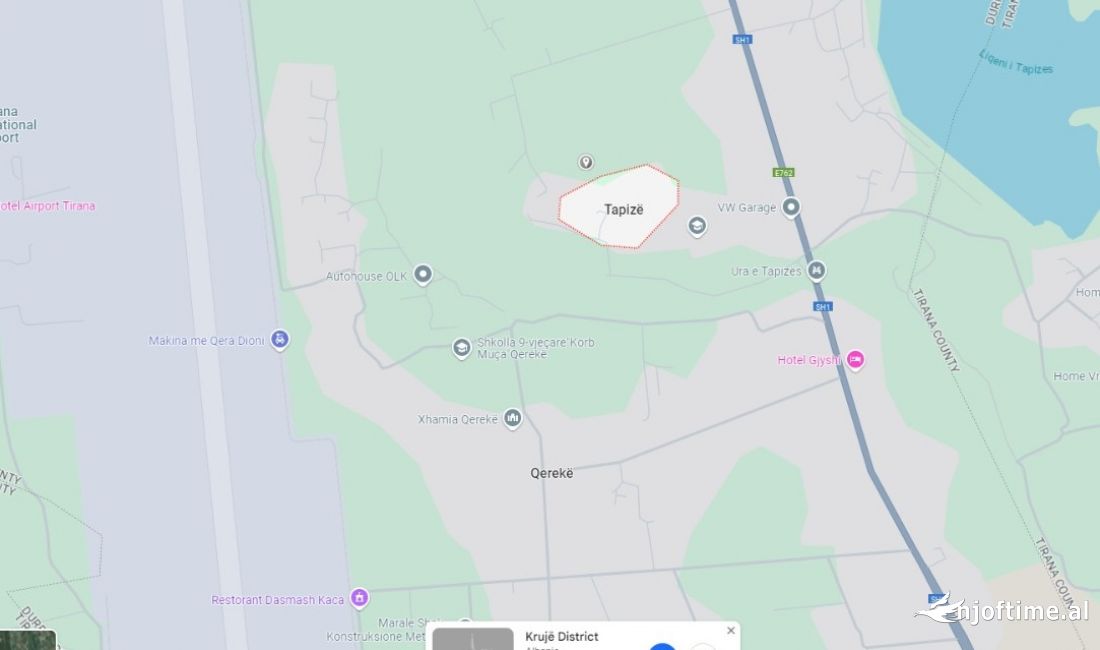
Task: Click the blue round button on district card
Action: coord(662,646)
